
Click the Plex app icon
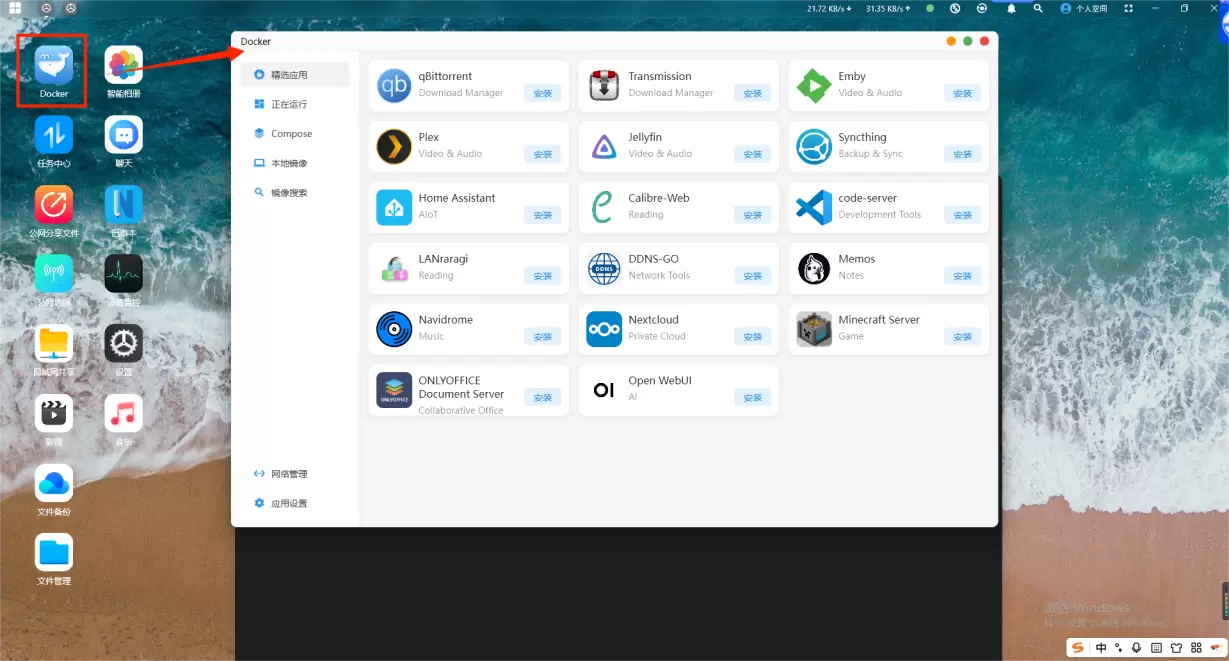pos(394,147)
